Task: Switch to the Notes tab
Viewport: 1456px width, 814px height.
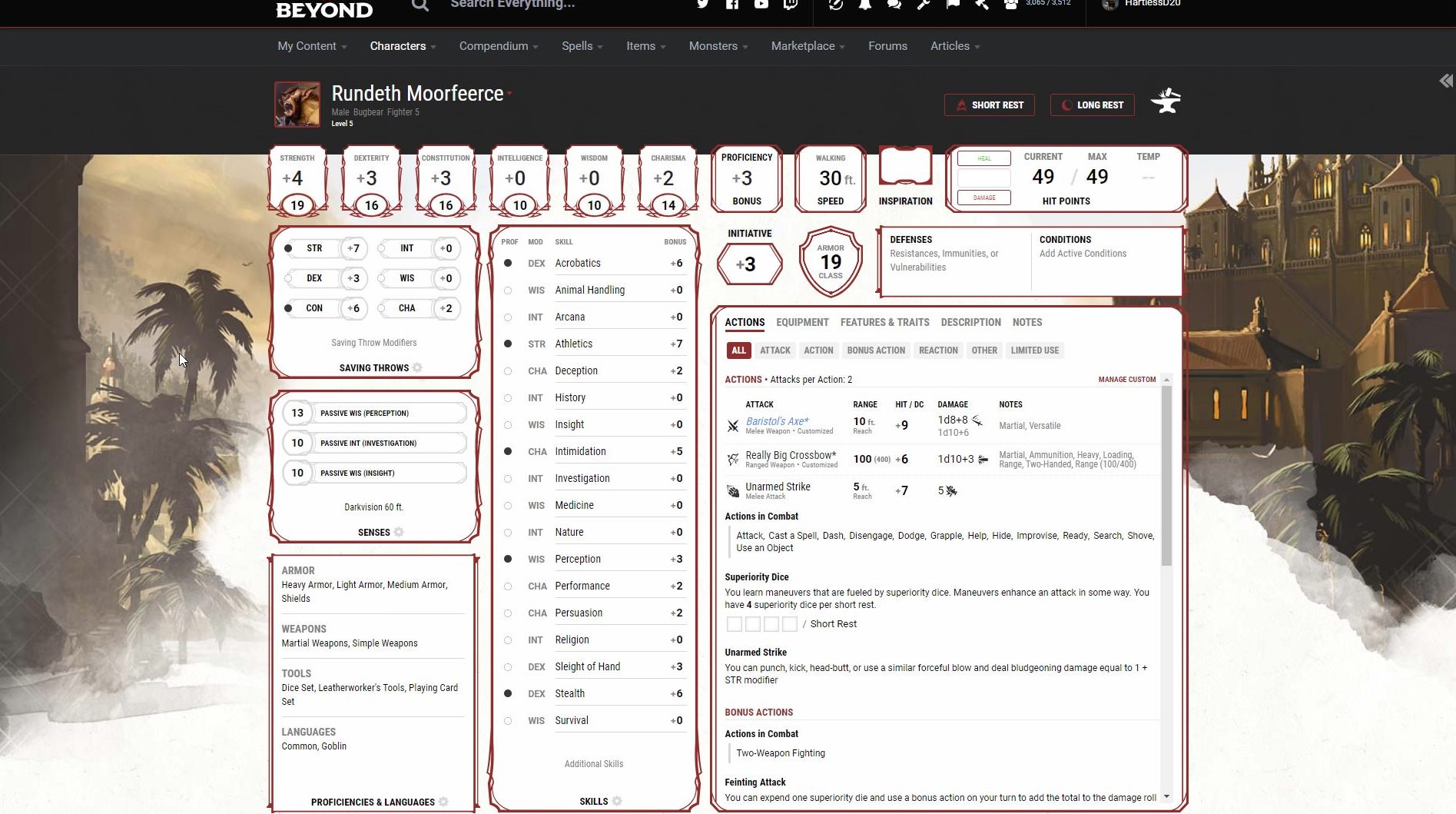Action: [x=1027, y=322]
